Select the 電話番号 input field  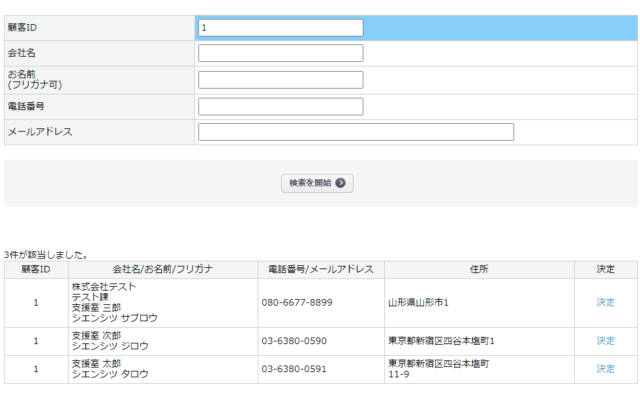(280, 106)
